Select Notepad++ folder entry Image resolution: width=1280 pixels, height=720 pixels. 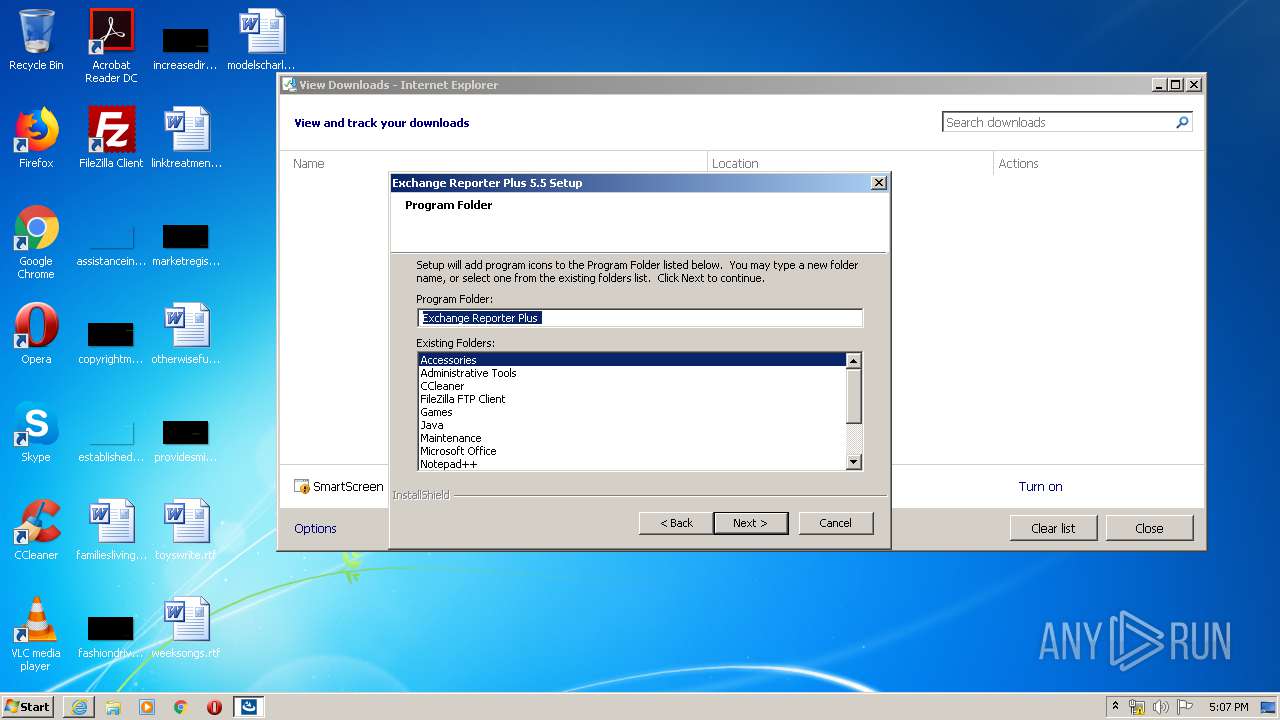coord(632,464)
